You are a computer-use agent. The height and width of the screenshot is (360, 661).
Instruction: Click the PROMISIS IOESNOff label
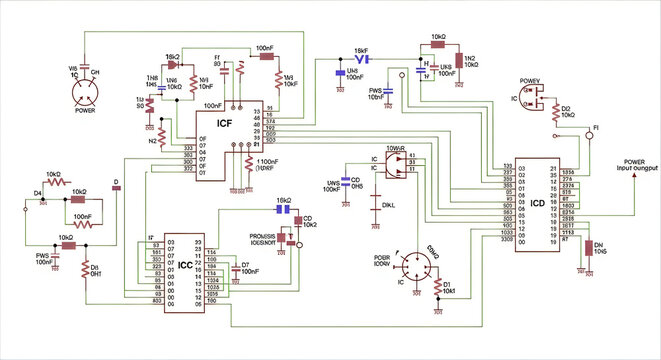pos(262,239)
